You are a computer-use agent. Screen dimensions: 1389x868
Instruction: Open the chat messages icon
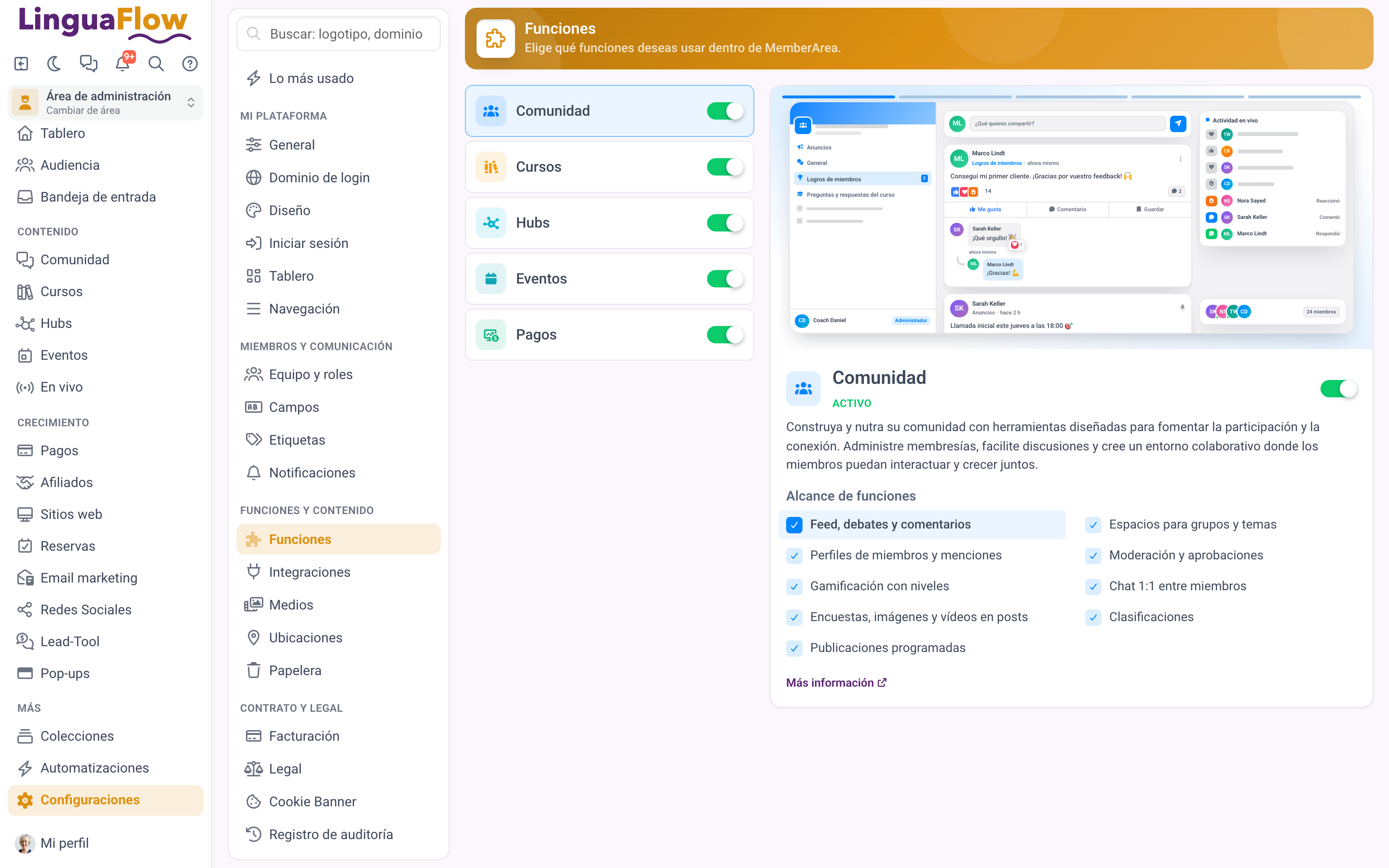click(x=88, y=64)
